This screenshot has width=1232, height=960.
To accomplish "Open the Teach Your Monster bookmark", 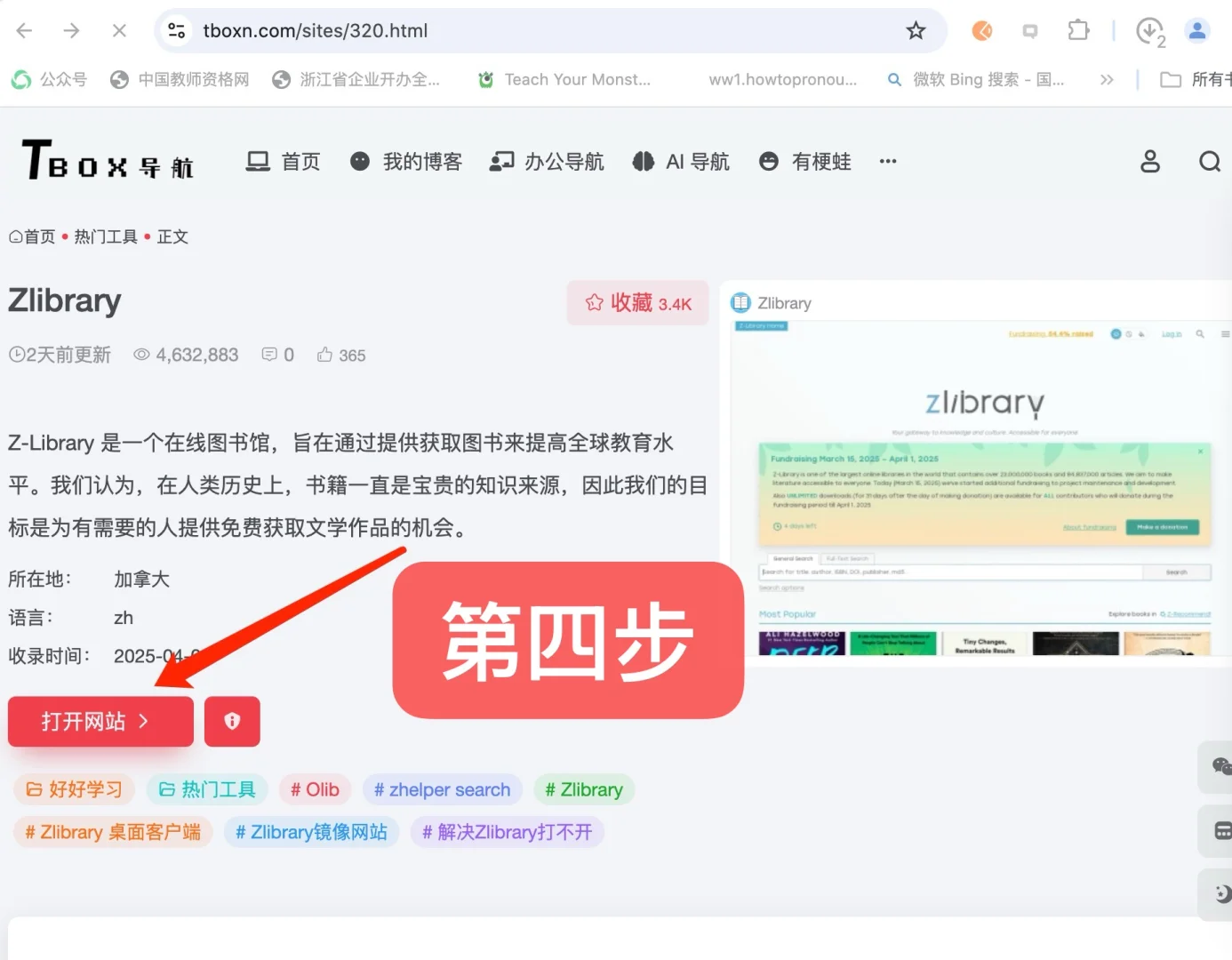I will pos(564,80).
